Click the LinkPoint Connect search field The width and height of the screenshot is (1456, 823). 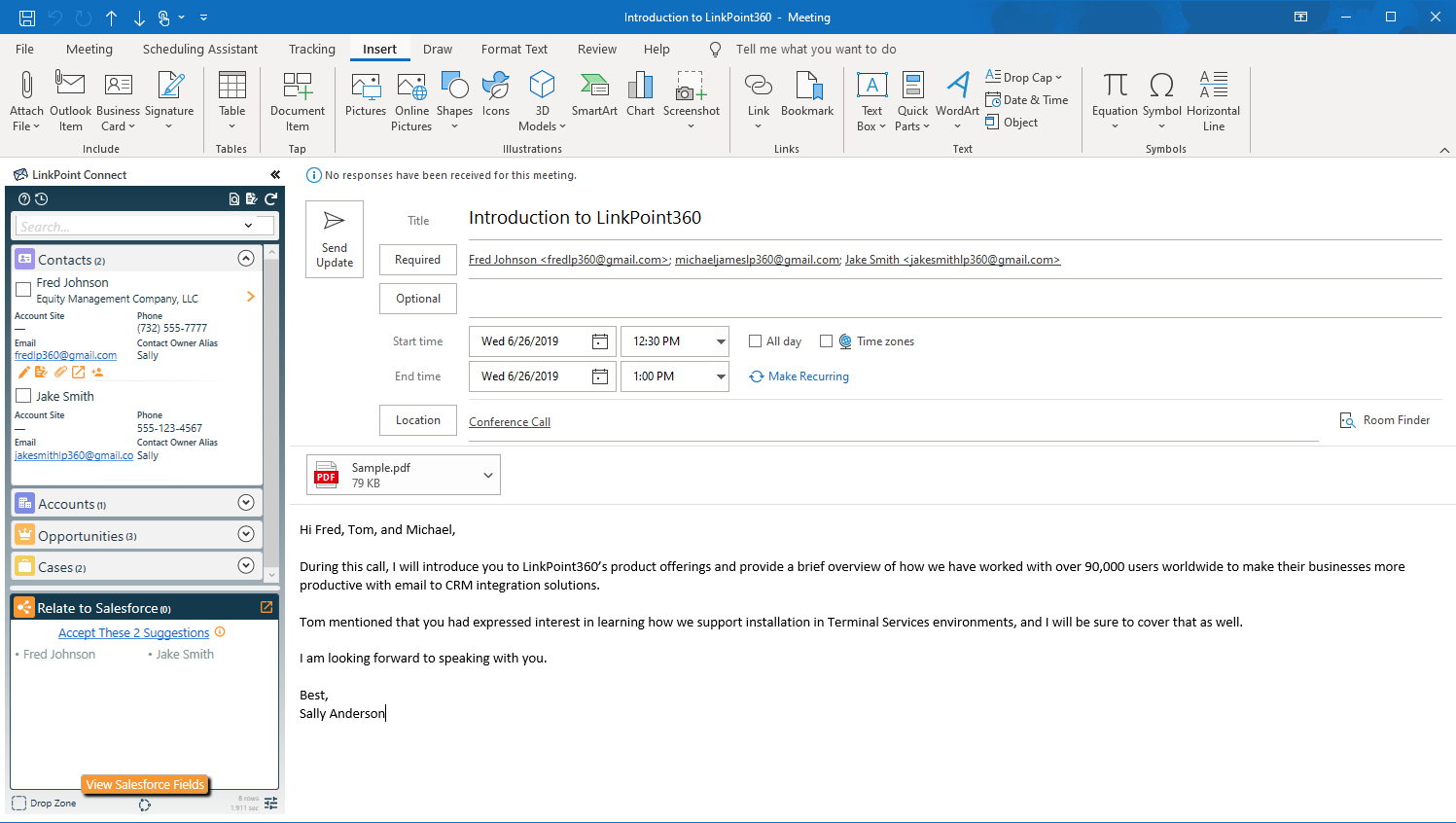tap(130, 226)
